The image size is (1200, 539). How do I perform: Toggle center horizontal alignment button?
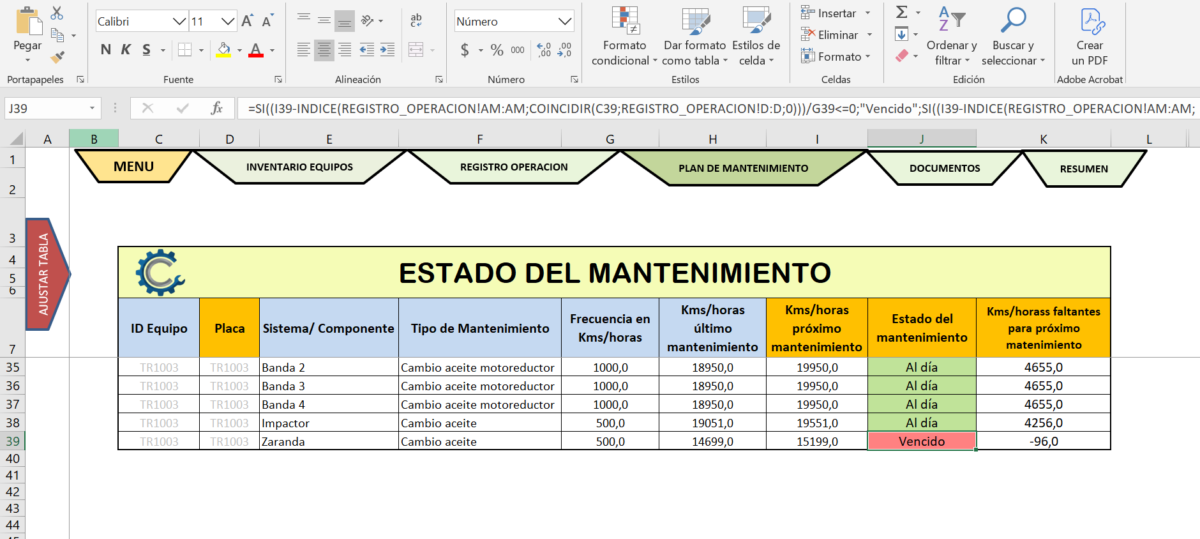pyautogui.click(x=324, y=50)
